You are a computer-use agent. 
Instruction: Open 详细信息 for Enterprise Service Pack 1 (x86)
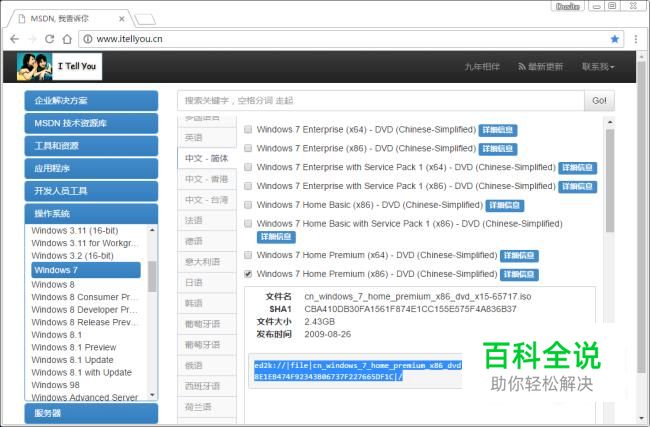[577, 187]
